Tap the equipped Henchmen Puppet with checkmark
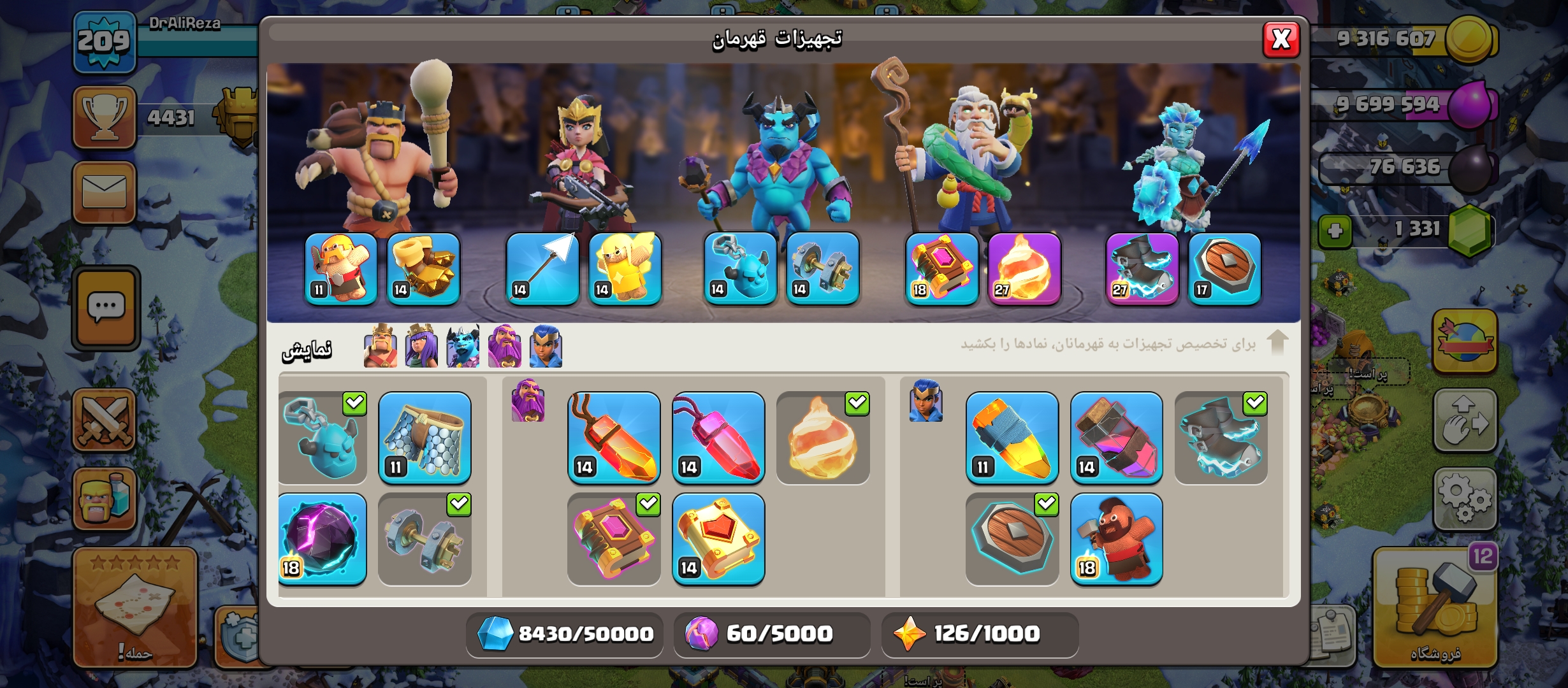The image size is (1568, 688). pos(323,438)
